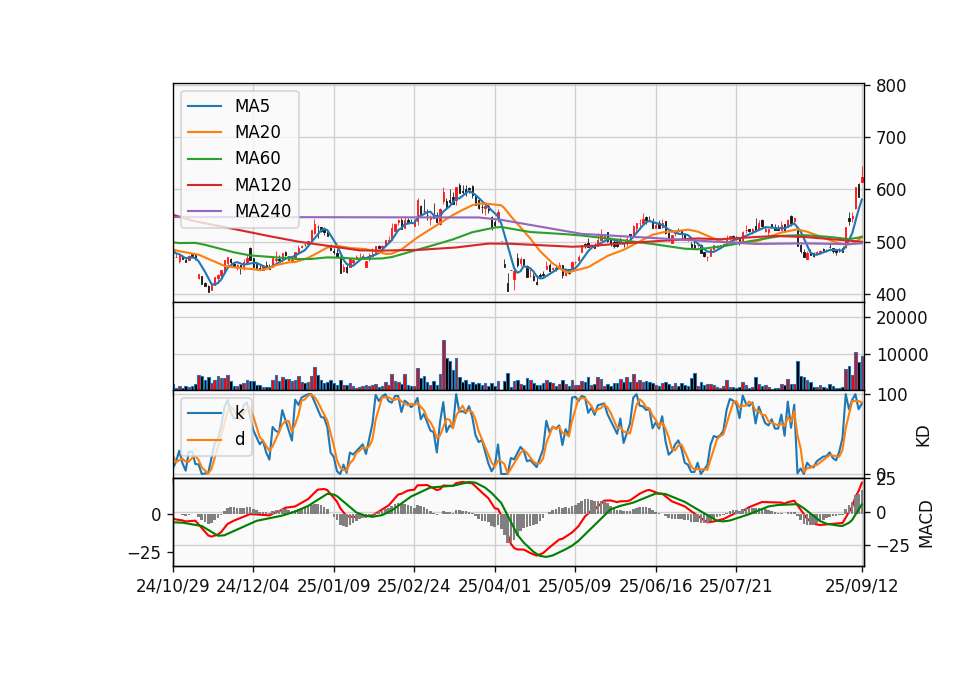Viewport: 960px width, 690px height.
Task: Click the 24/12/04 date axis label
Action: point(253,587)
